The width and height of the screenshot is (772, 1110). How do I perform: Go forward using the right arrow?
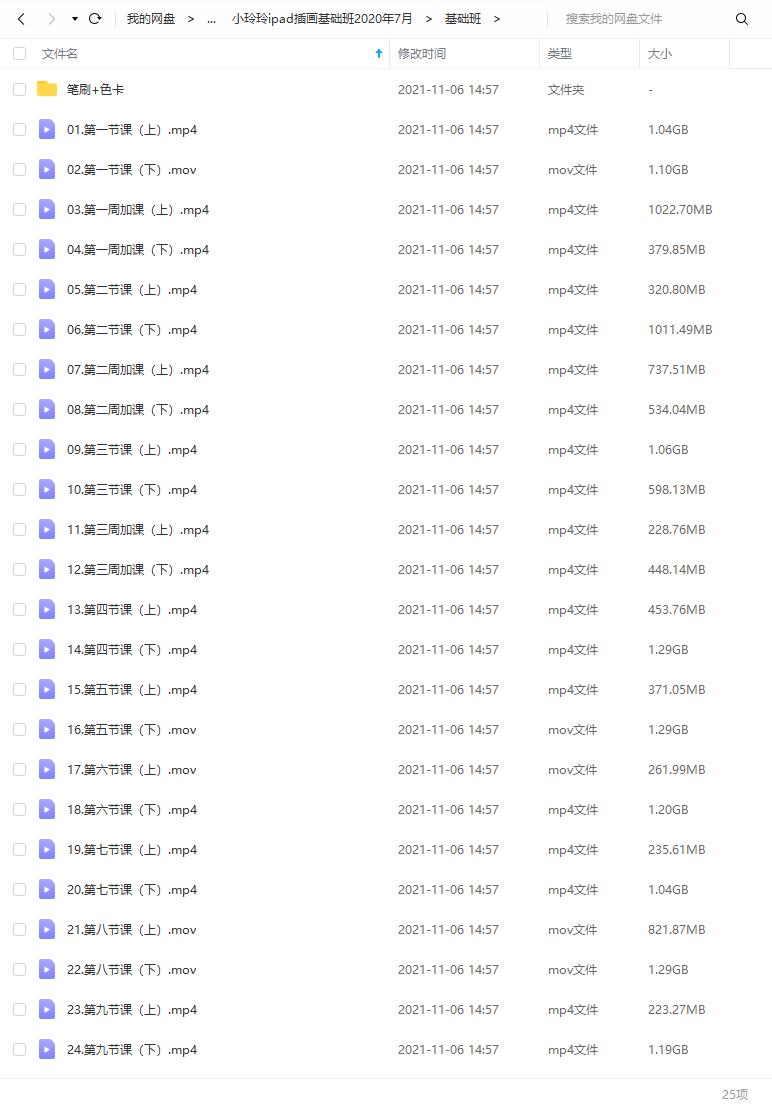[x=51, y=19]
